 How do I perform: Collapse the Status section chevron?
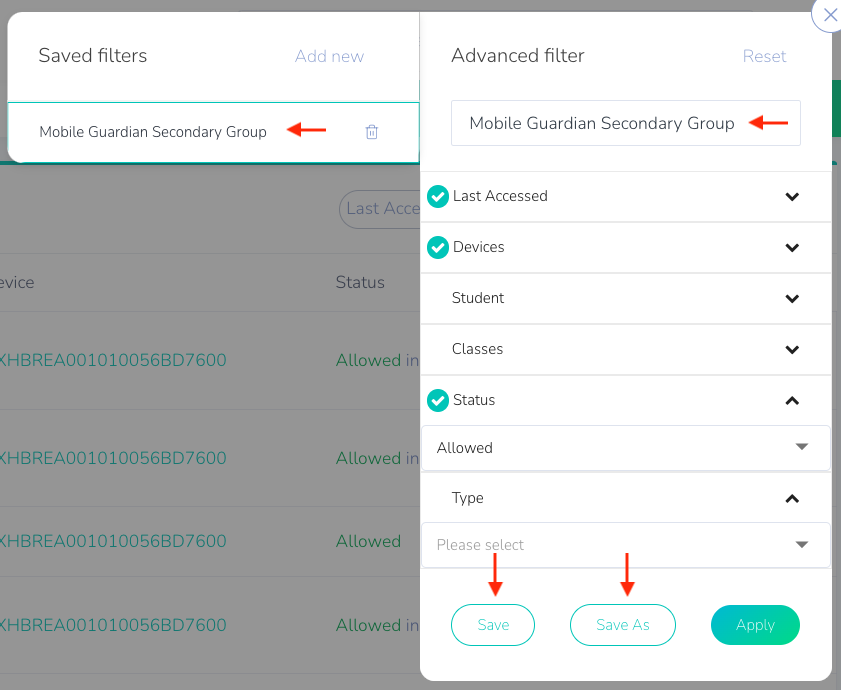[792, 400]
